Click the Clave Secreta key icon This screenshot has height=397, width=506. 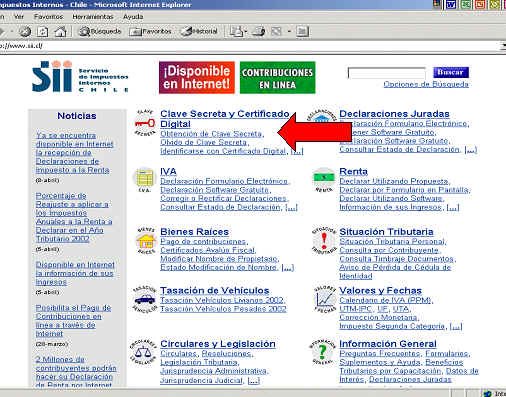click(145, 123)
